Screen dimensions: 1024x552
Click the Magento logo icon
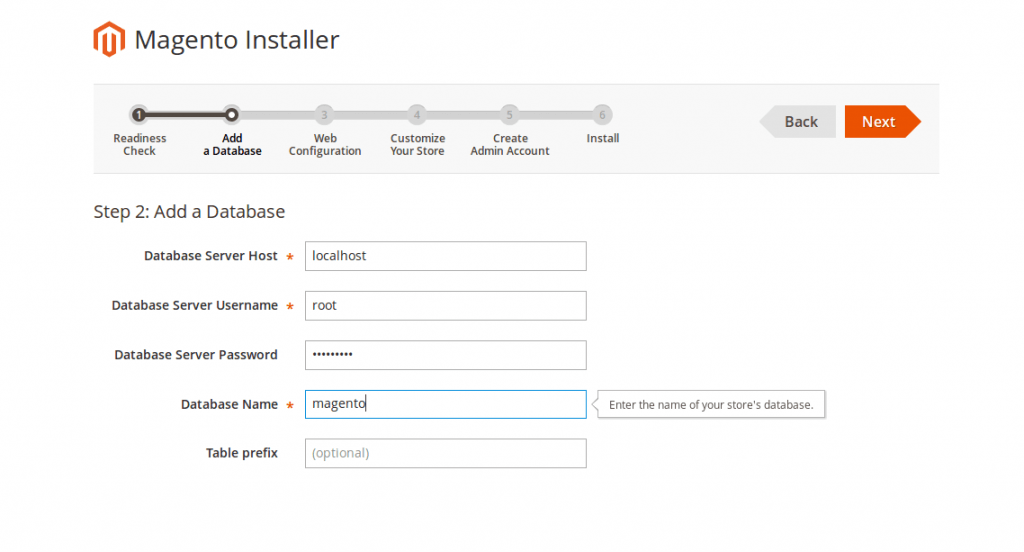109,40
